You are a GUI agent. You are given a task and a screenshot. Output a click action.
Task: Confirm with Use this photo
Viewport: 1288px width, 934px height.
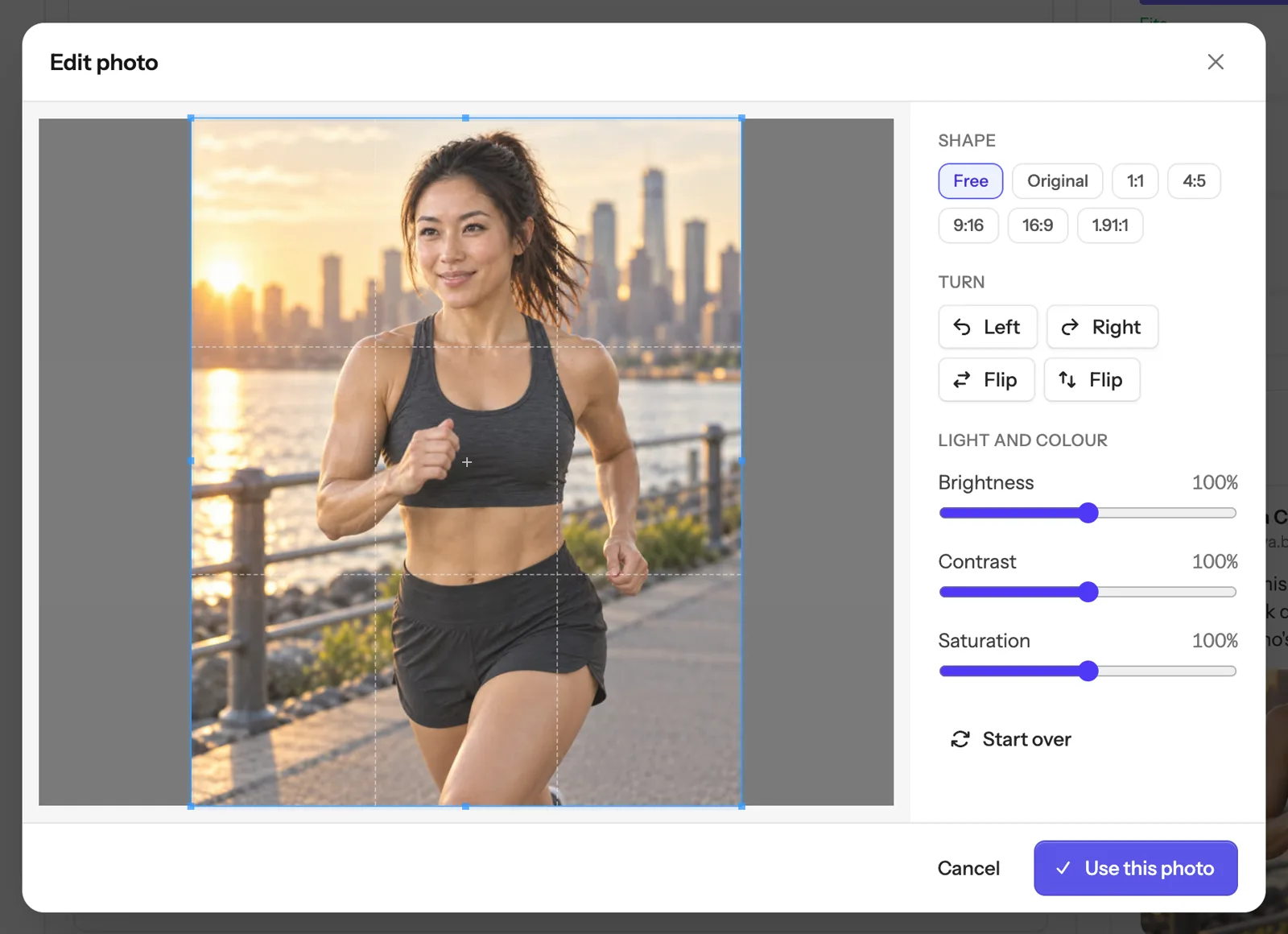pyautogui.click(x=1136, y=868)
